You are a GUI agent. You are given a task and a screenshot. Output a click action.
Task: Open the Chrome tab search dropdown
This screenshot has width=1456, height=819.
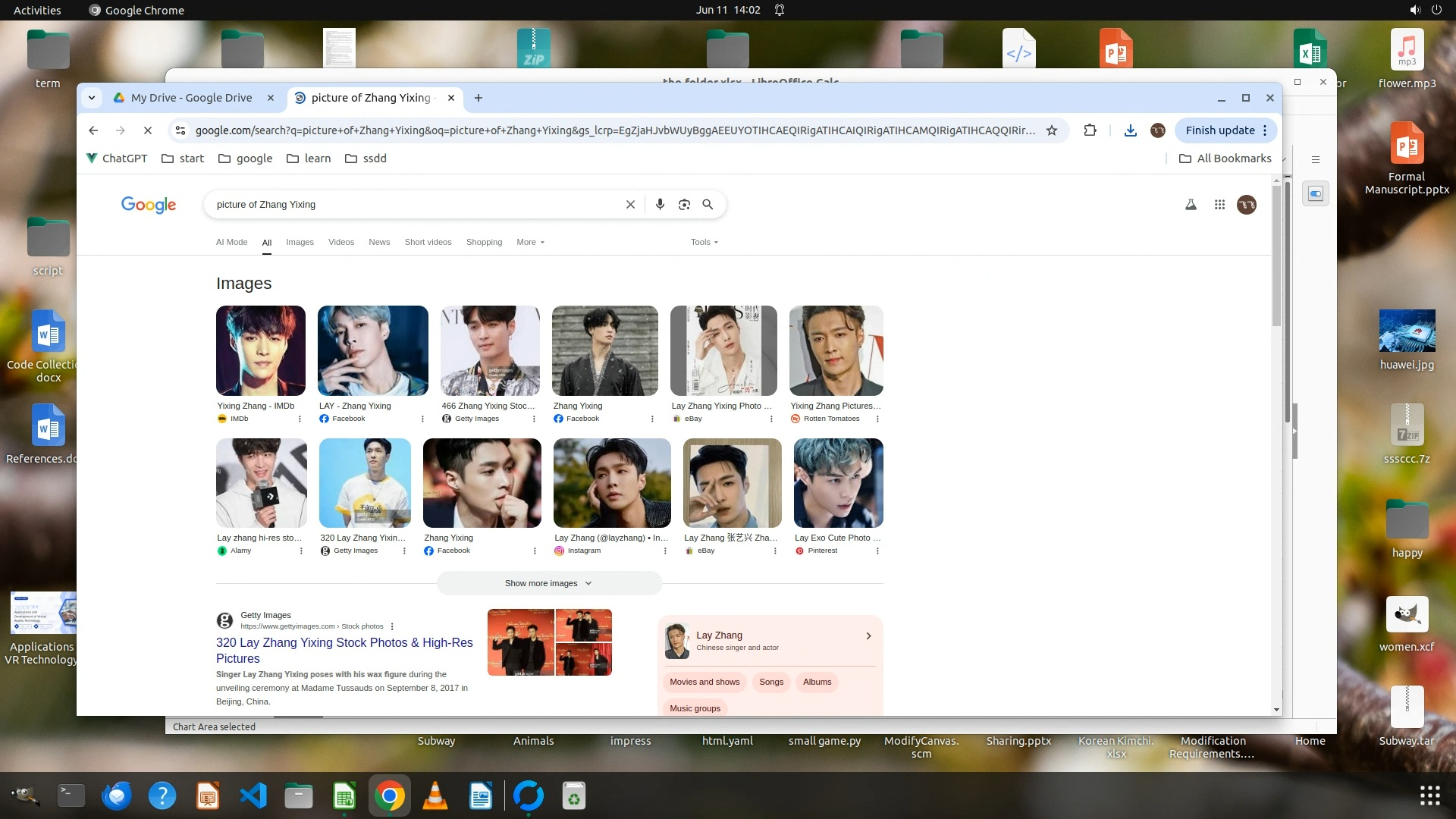tap(92, 98)
